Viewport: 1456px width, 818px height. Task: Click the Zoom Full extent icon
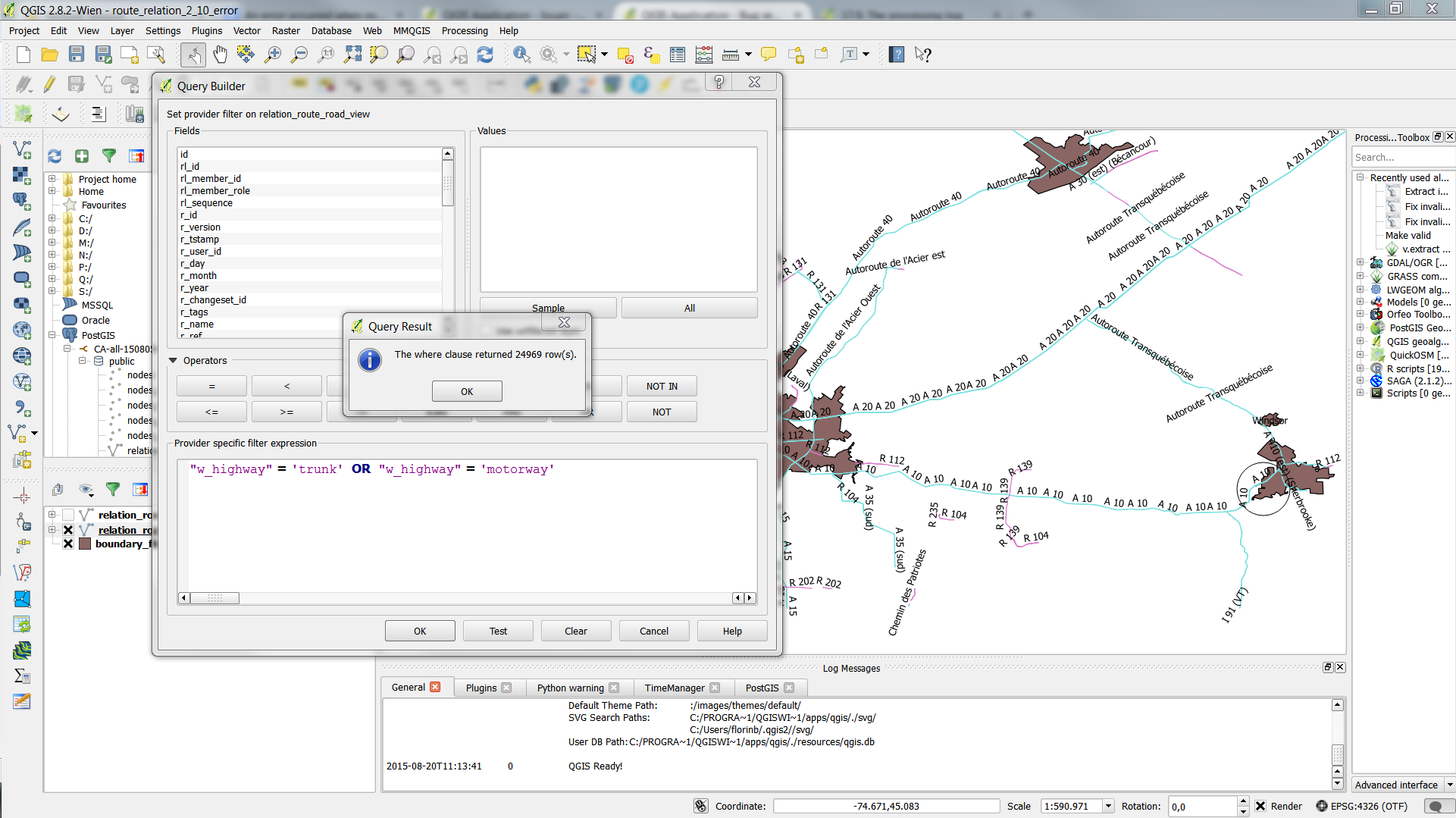(353, 55)
